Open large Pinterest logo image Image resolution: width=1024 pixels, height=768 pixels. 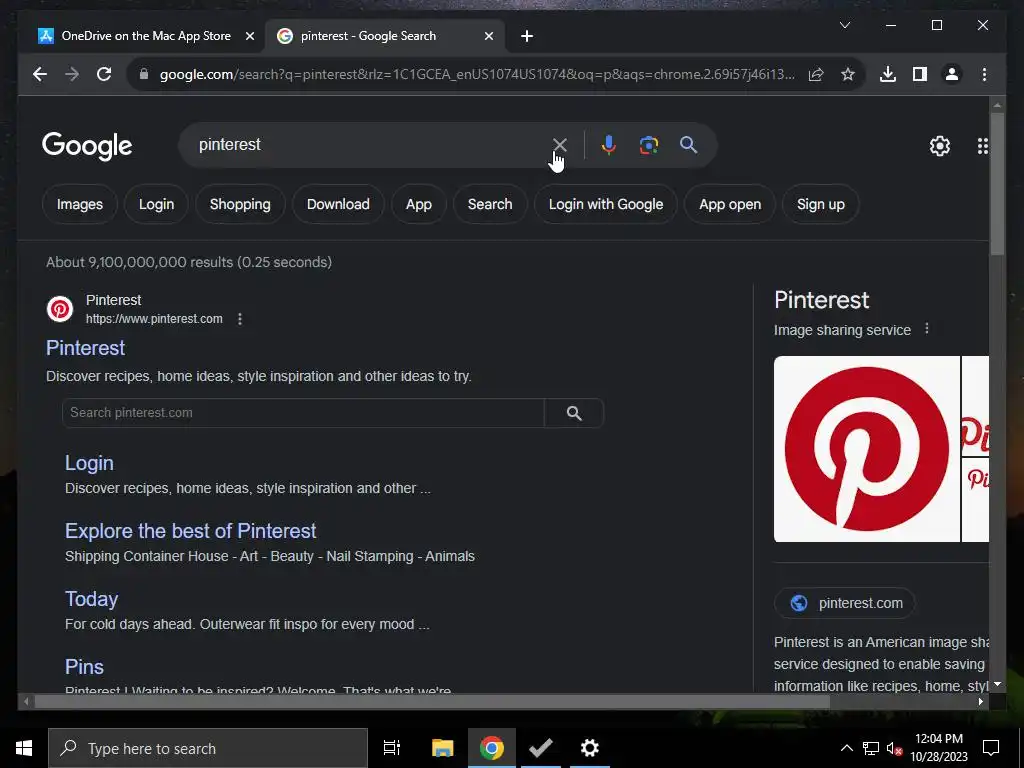click(x=867, y=449)
